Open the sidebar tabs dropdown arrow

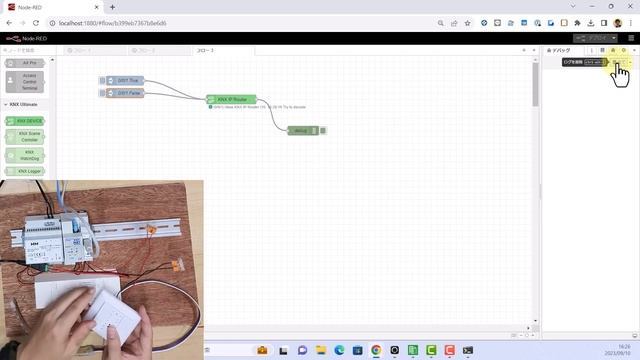[x=634, y=50]
